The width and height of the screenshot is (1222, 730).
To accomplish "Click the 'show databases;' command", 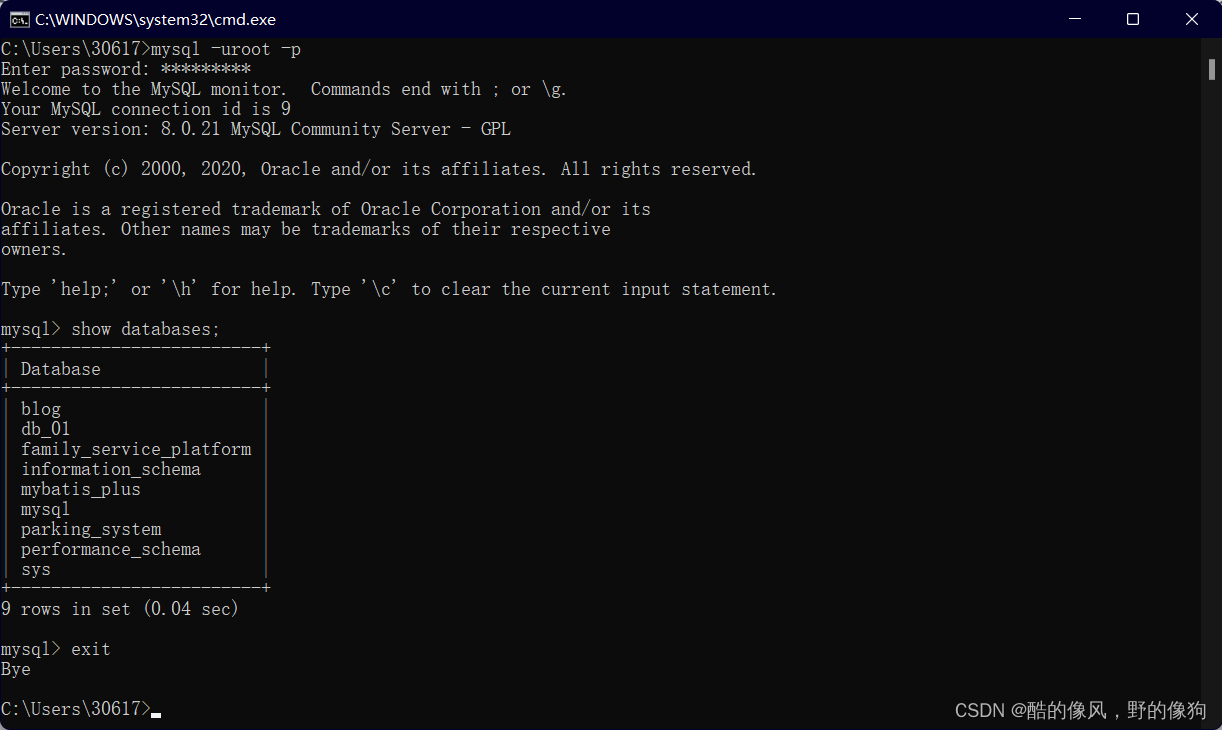I will (x=146, y=329).
